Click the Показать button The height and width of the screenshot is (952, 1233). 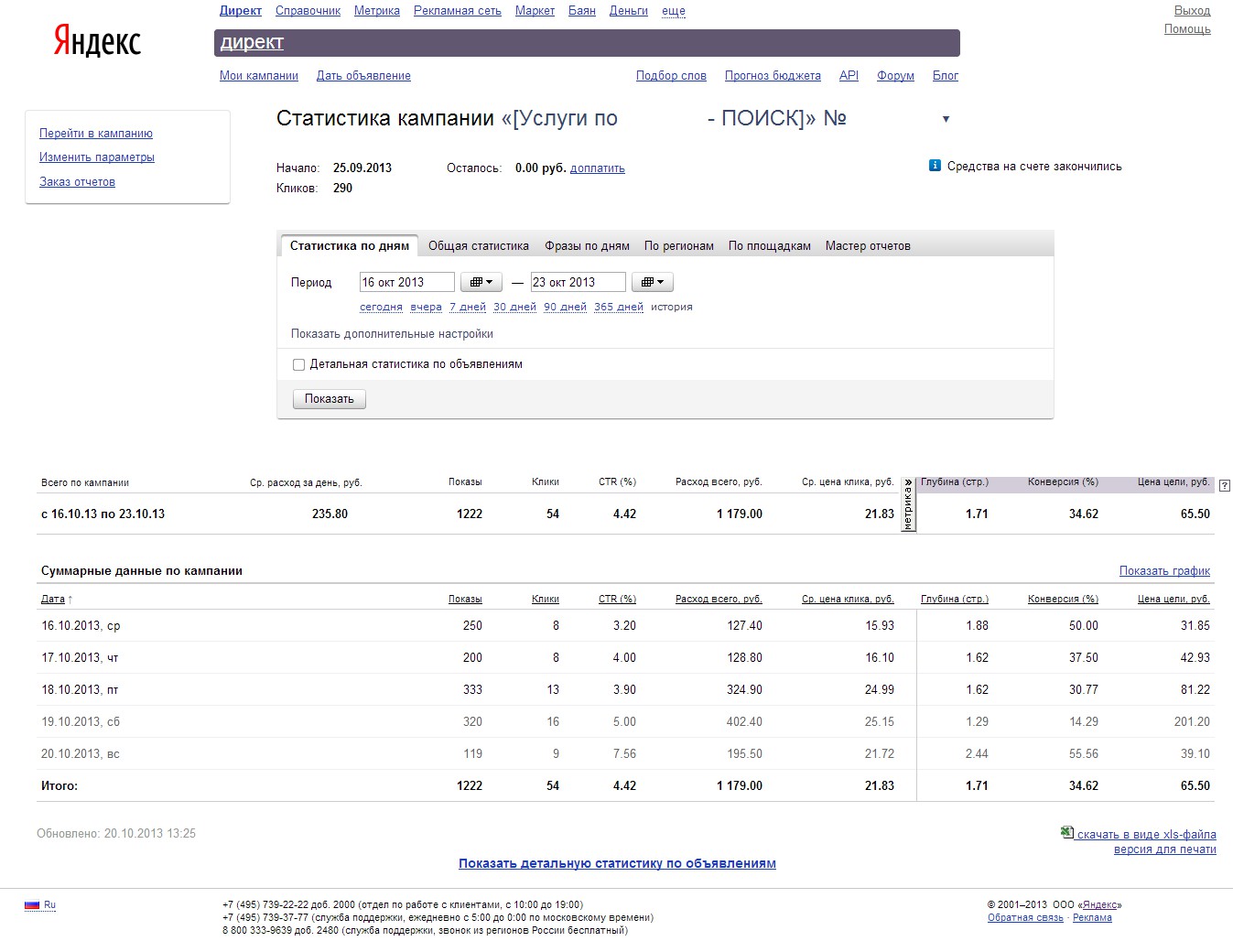(x=330, y=399)
